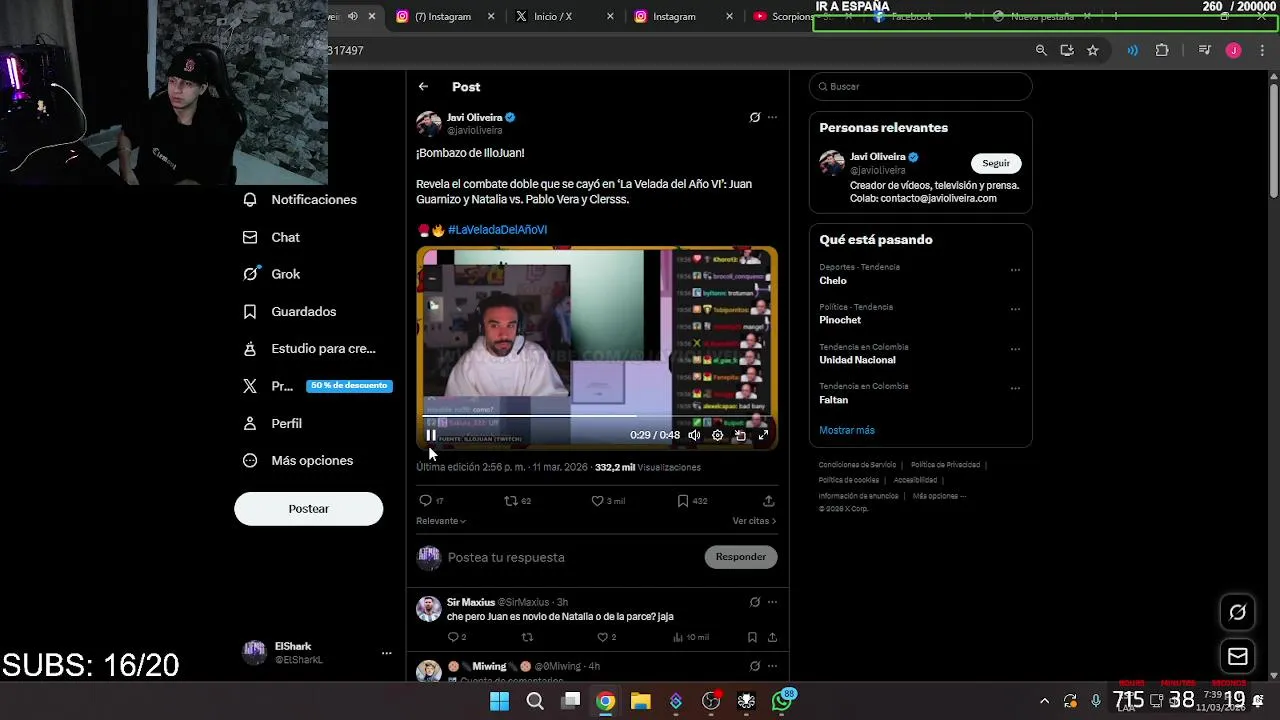The image size is (1280, 720).
Task: Share Javi Oliveira's post
Action: coord(768,500)
